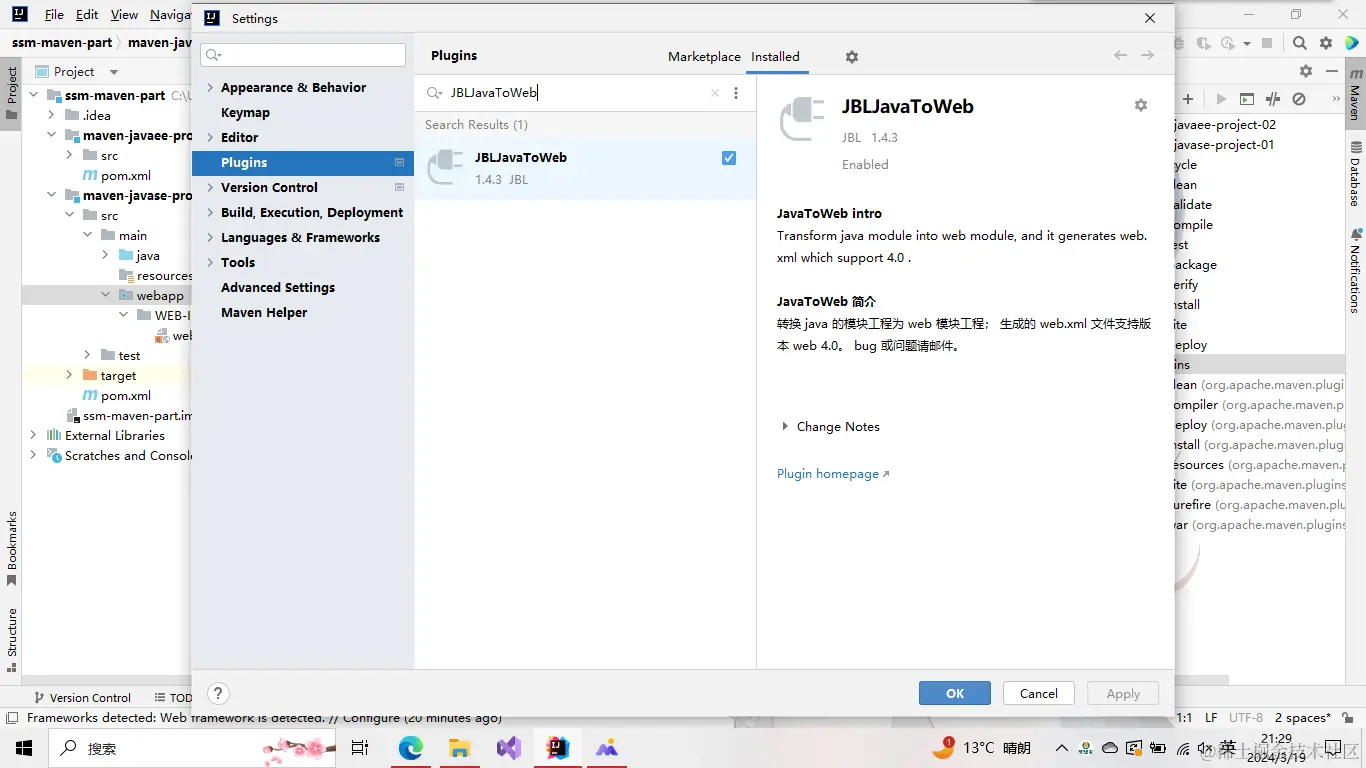Navigate back in Settings history
Screen dimensions: 1366x768
pos(1121,56)
